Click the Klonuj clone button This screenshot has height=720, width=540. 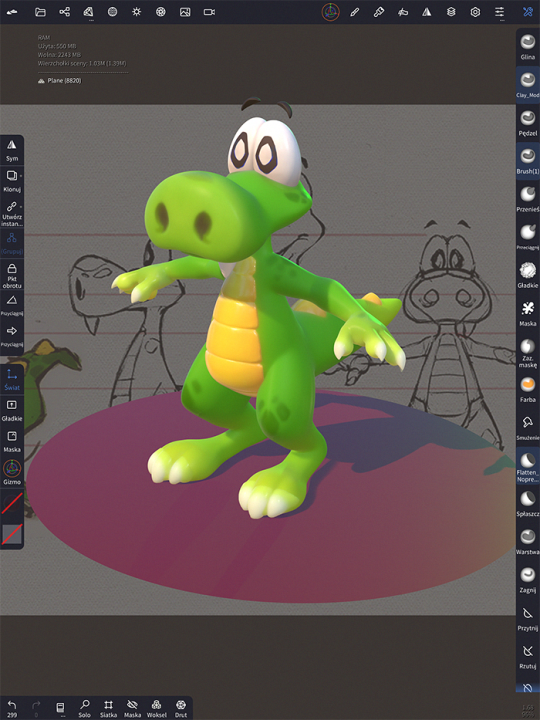[x=11, y=181]
